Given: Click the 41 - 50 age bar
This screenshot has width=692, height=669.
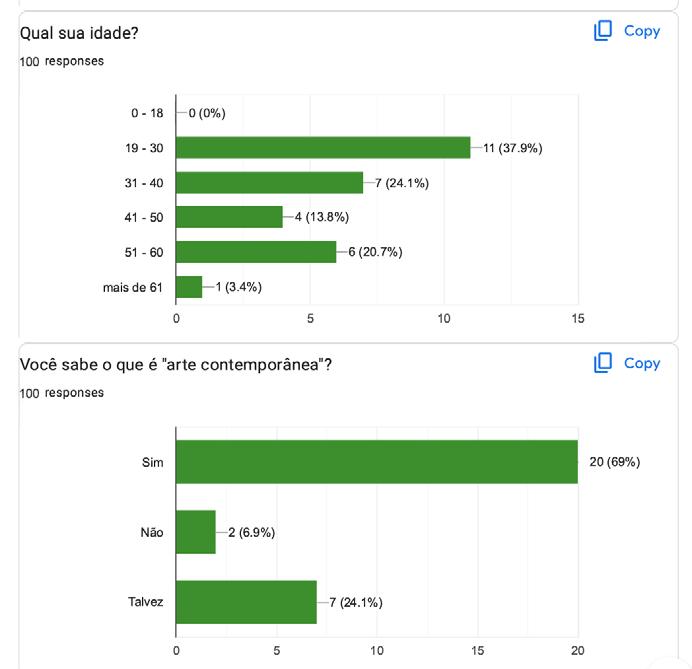Looking at the screenshot, I should click(x=229, y=217).
